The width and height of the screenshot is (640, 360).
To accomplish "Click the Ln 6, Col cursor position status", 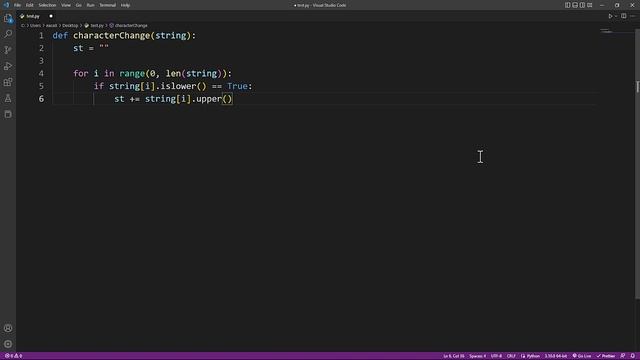I will 454,356.
